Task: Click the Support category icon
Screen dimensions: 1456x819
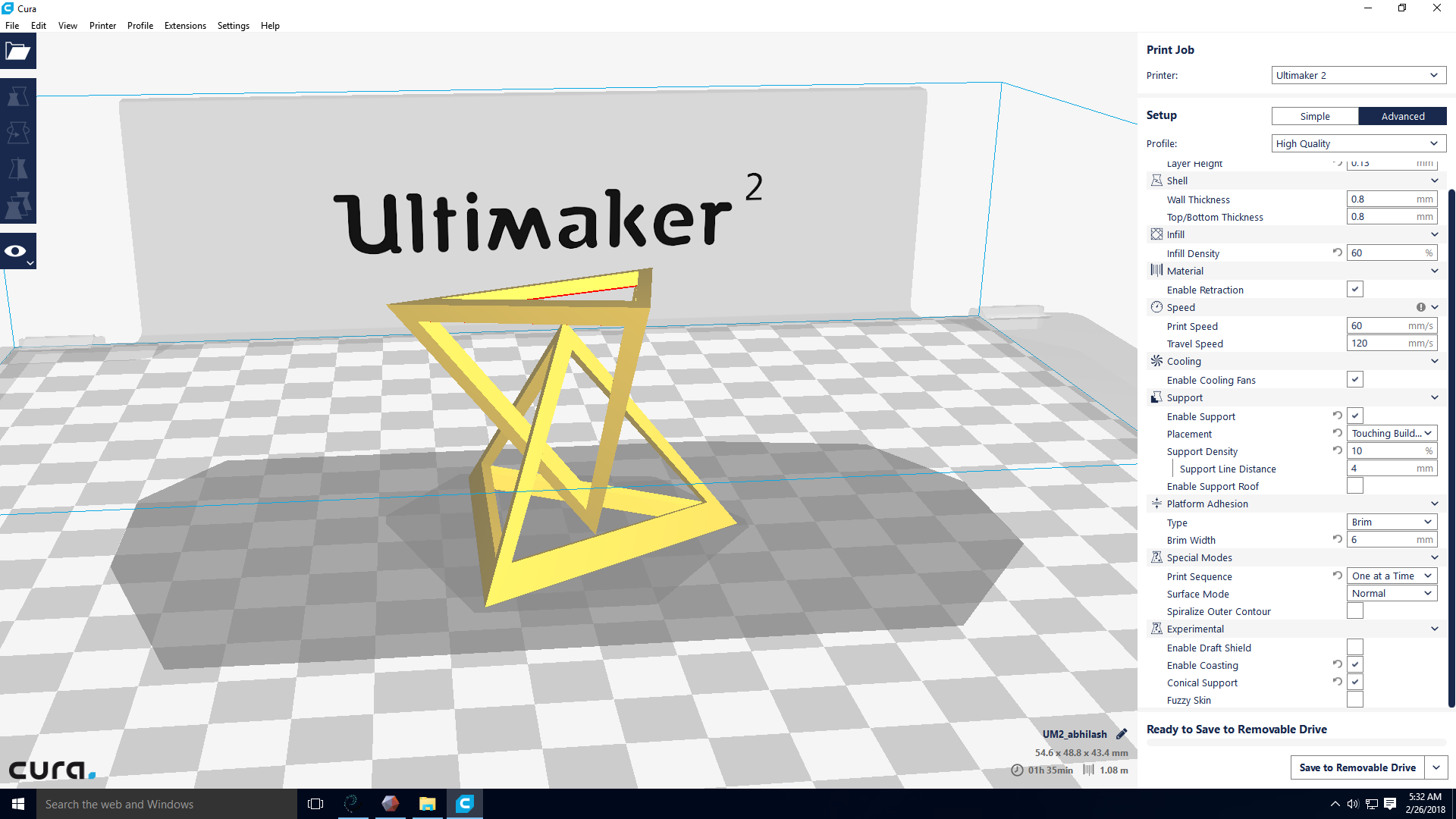Action: click(1156, 397)
